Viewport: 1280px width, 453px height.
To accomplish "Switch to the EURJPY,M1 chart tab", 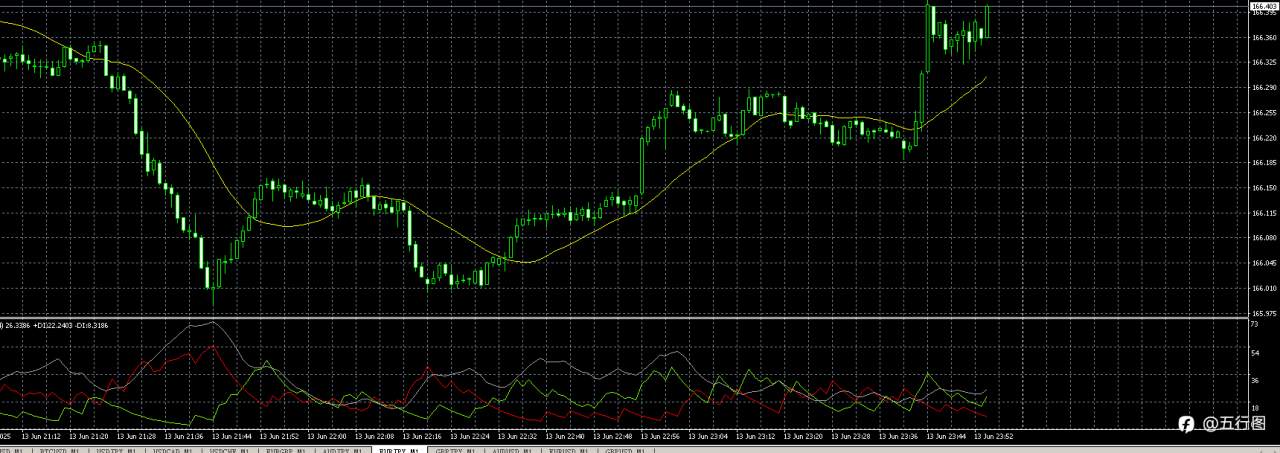I will (x=398, y=451).
